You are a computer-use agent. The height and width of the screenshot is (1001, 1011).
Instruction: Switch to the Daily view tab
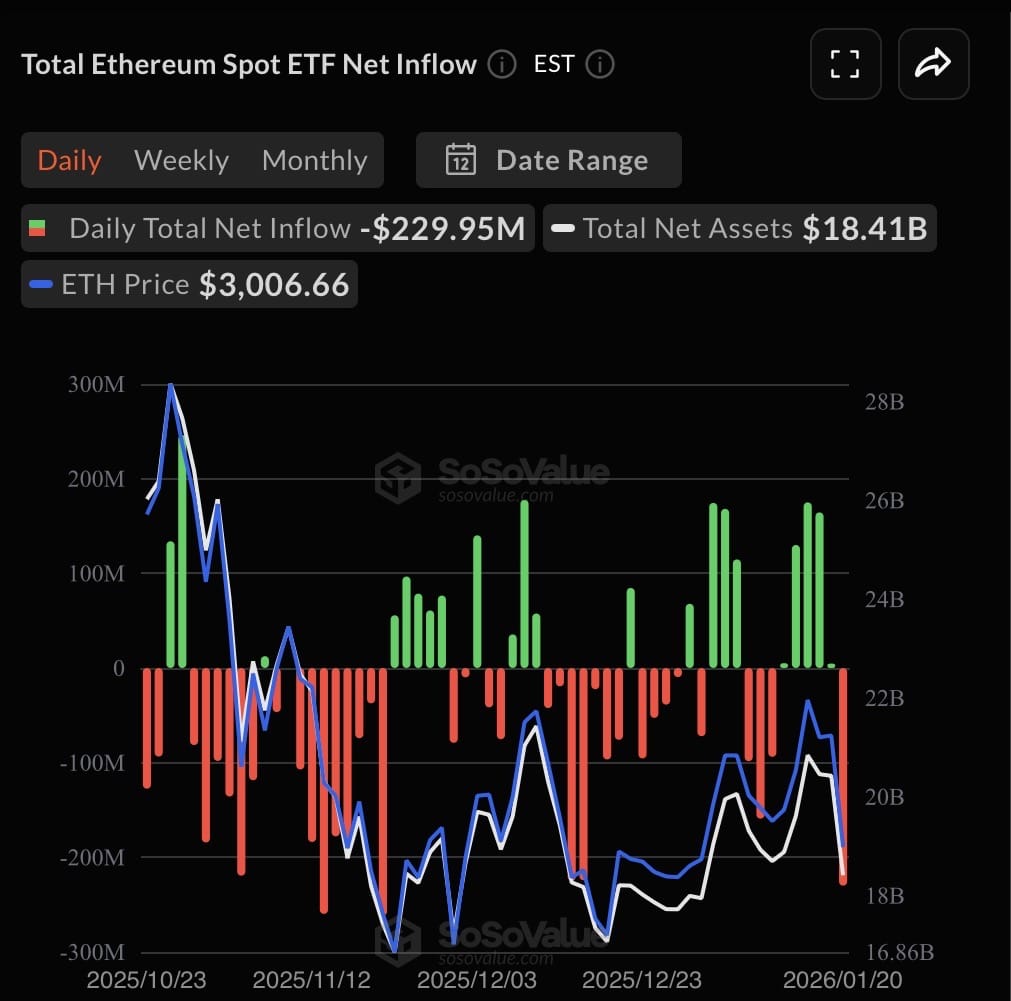coord(69,160)
